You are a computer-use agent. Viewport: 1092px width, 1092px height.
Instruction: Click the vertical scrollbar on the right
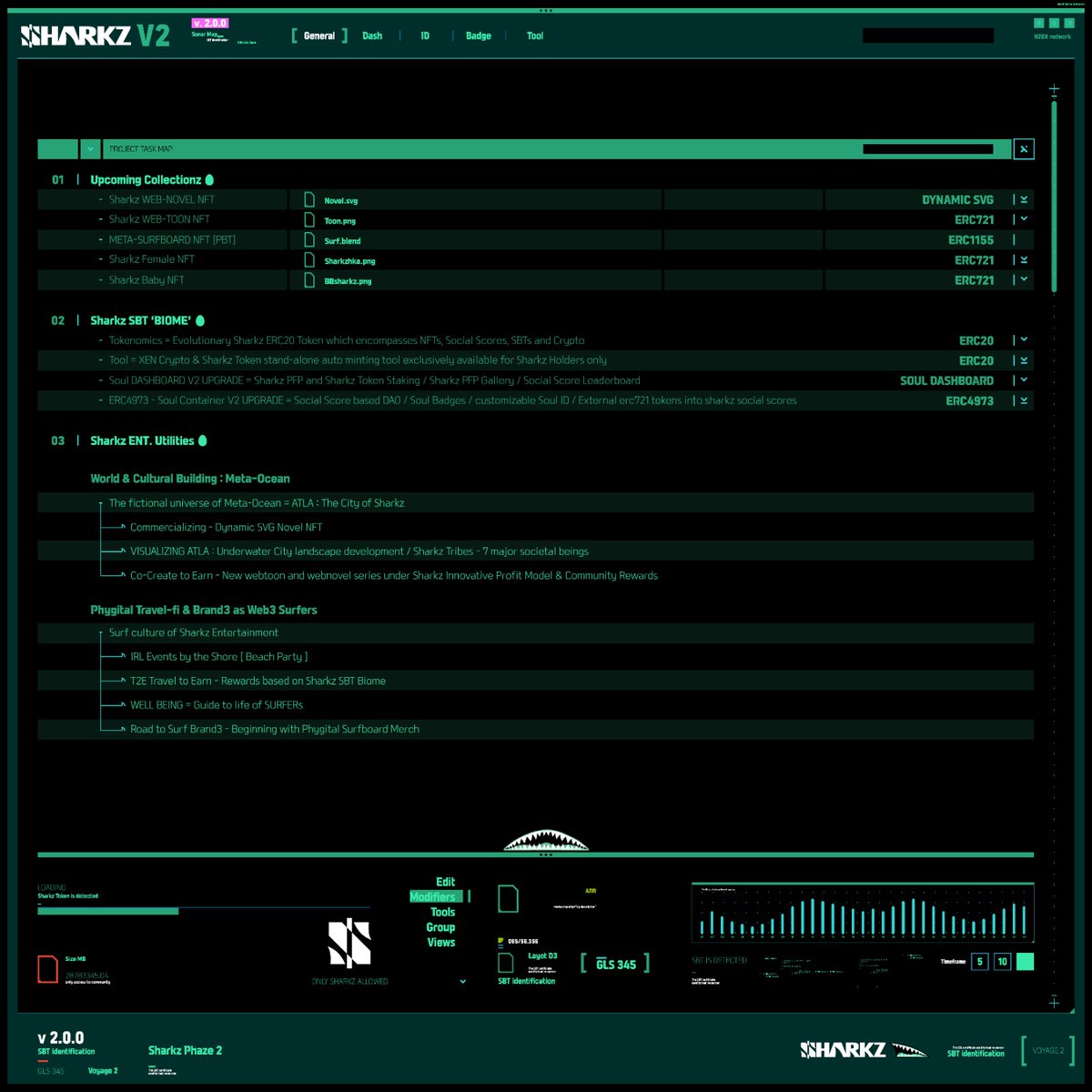point(1054,196)
